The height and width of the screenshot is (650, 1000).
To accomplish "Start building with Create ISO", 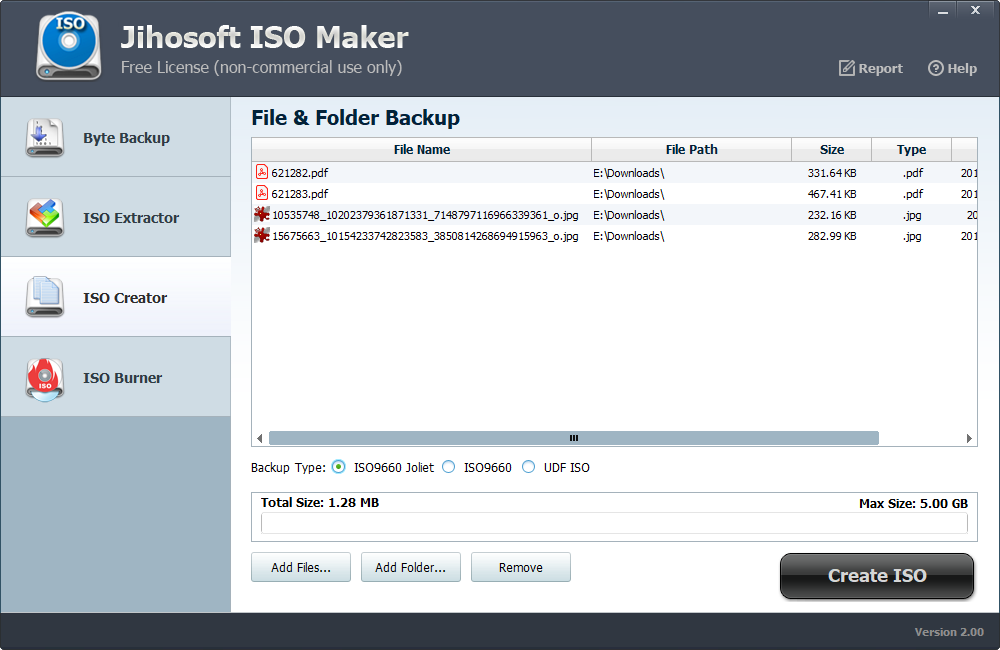I will [x=877, y=575].
